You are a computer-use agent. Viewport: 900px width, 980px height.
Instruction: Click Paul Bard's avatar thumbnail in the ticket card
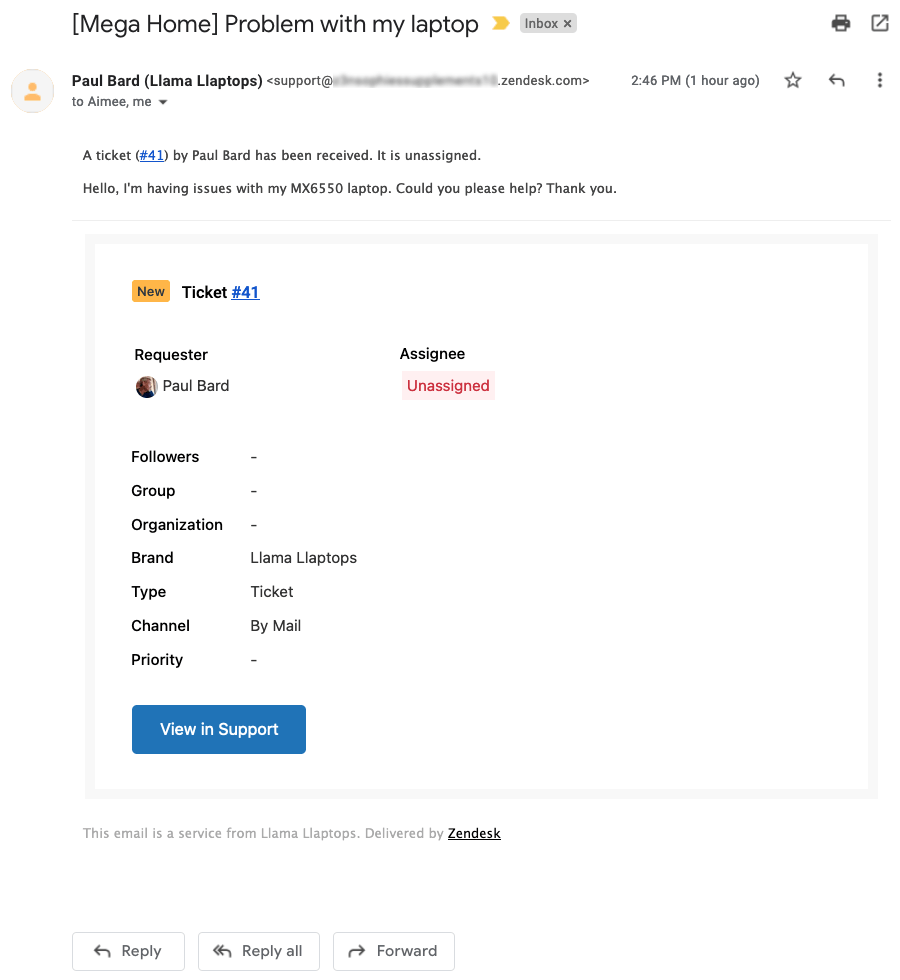(x=146, y=386)
